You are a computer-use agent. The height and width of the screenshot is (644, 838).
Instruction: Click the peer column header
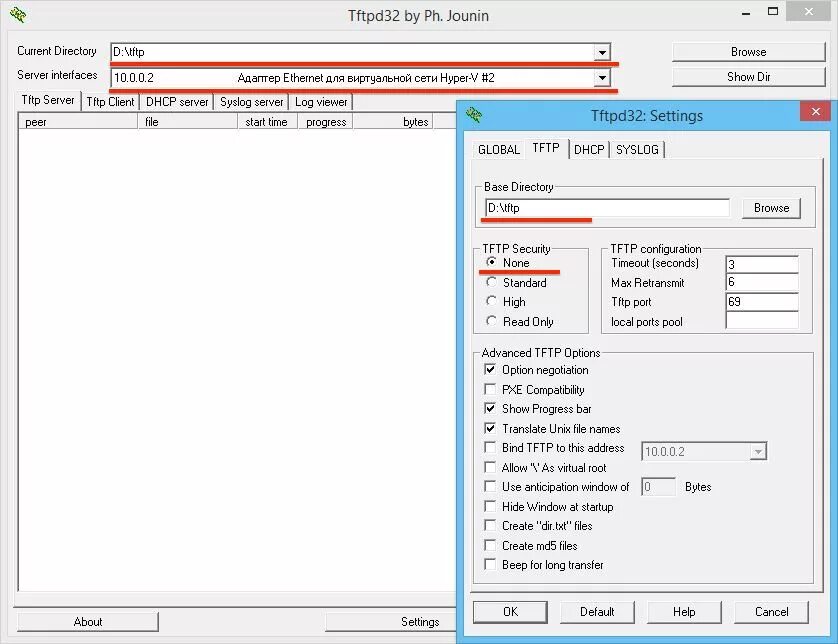pyautogui.click(x=78, y=122)
